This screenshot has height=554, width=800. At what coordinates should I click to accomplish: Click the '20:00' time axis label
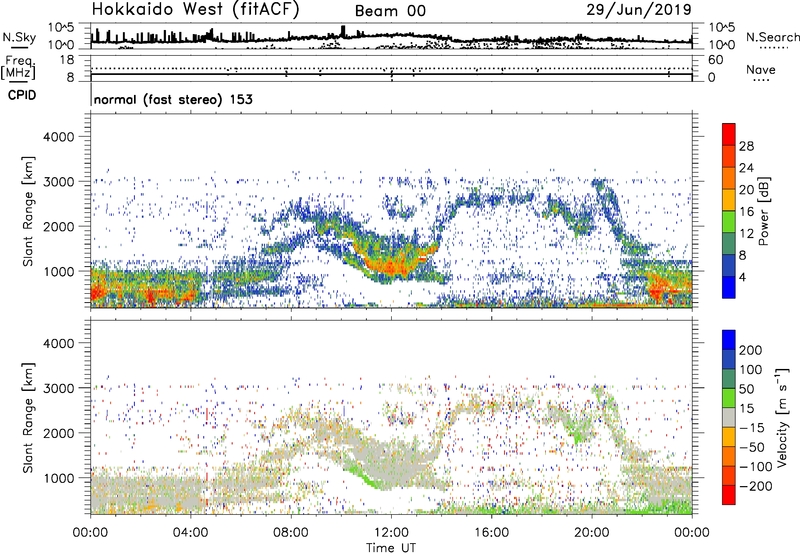[591, 533]
